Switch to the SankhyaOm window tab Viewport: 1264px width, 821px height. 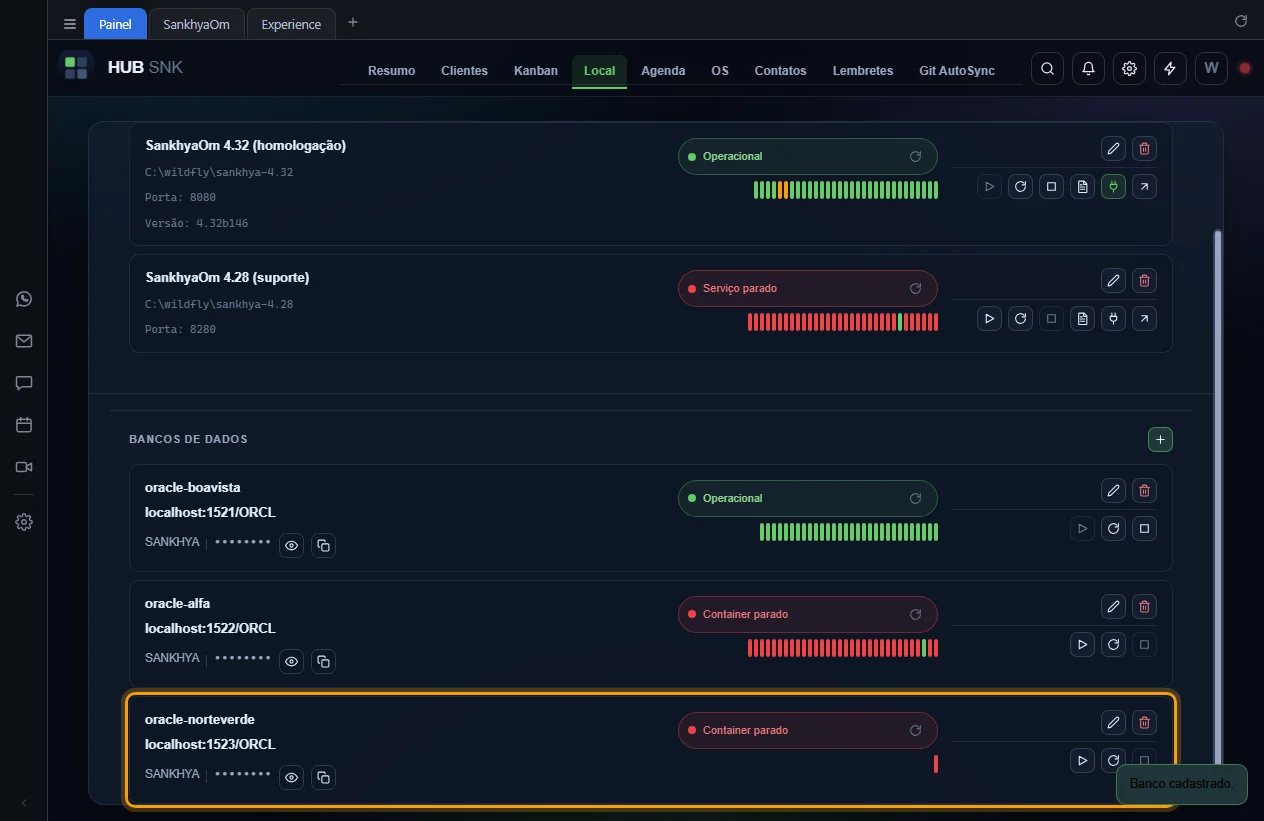tap(196, 24)
